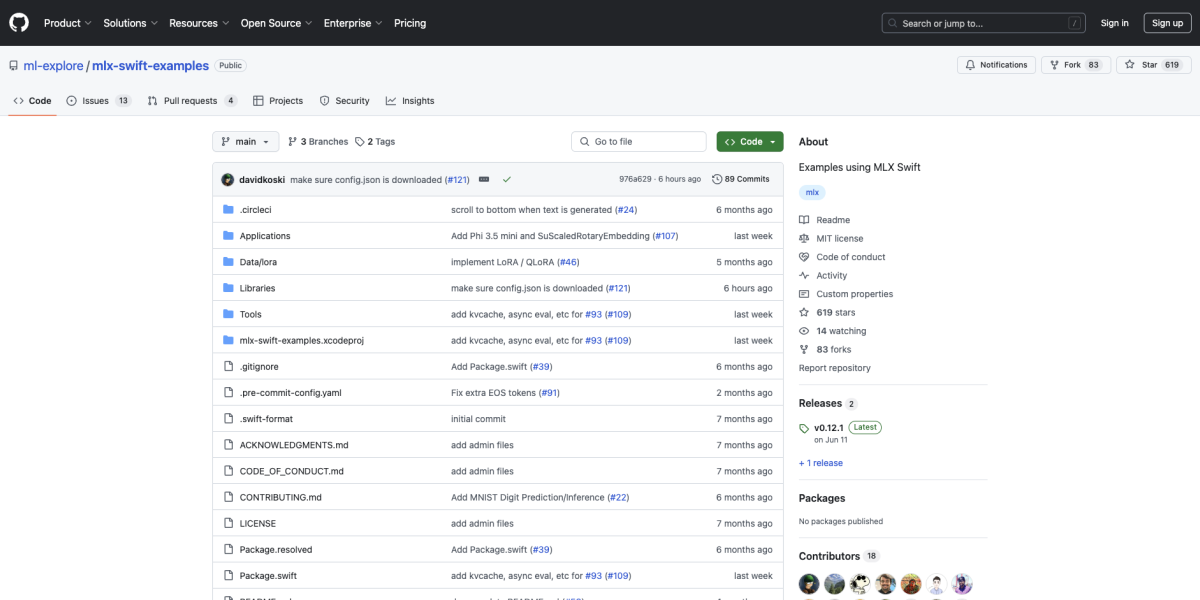Click the green checkmark build status icon
This screenshot has width=1200, height=600.
click(507, 179)
